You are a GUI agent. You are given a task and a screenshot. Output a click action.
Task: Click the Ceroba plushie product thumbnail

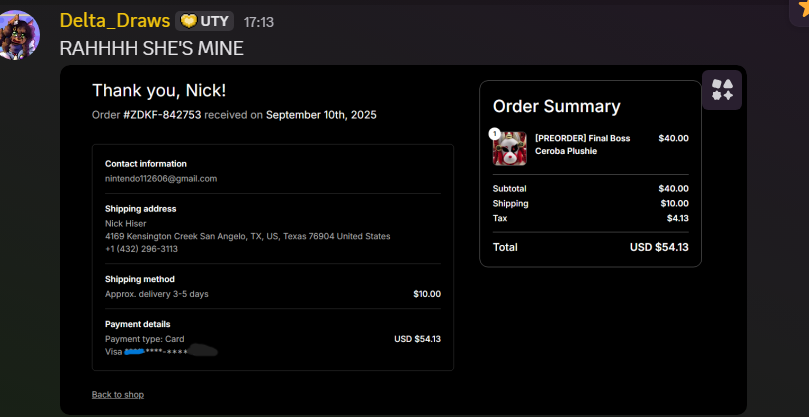pyautogui.click(x=510, y=148)
